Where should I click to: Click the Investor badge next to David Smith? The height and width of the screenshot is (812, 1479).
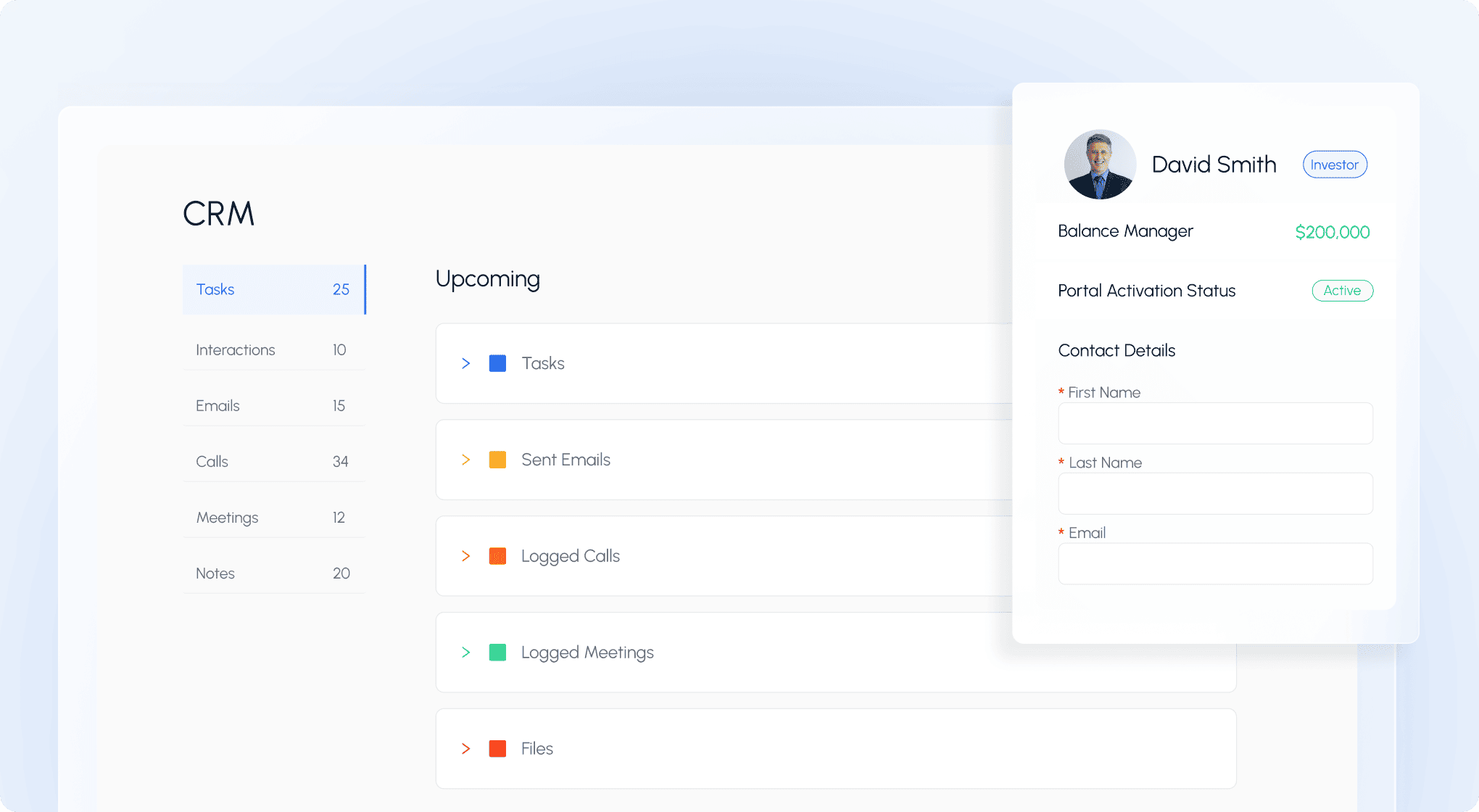[1334, 165]
